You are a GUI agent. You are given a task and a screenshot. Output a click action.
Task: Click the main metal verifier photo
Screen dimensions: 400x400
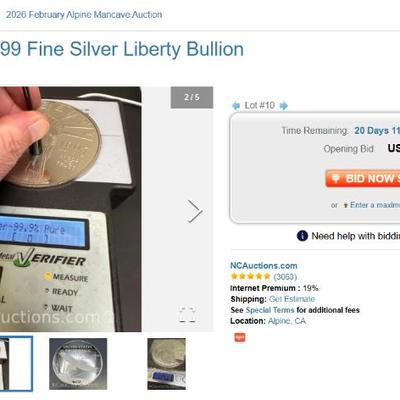coord(71,209)
